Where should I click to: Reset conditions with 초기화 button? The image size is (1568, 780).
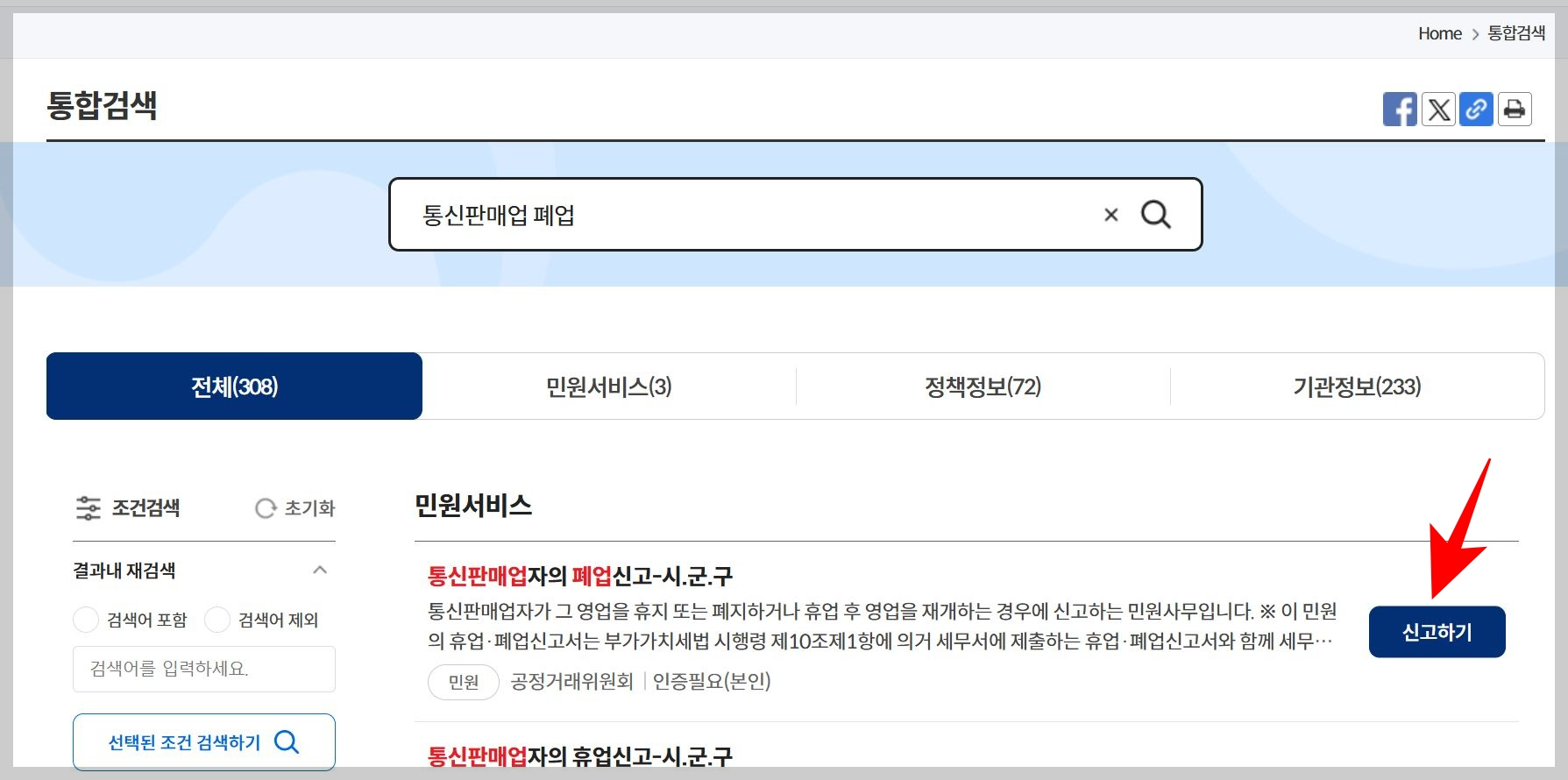pos(295,508)
